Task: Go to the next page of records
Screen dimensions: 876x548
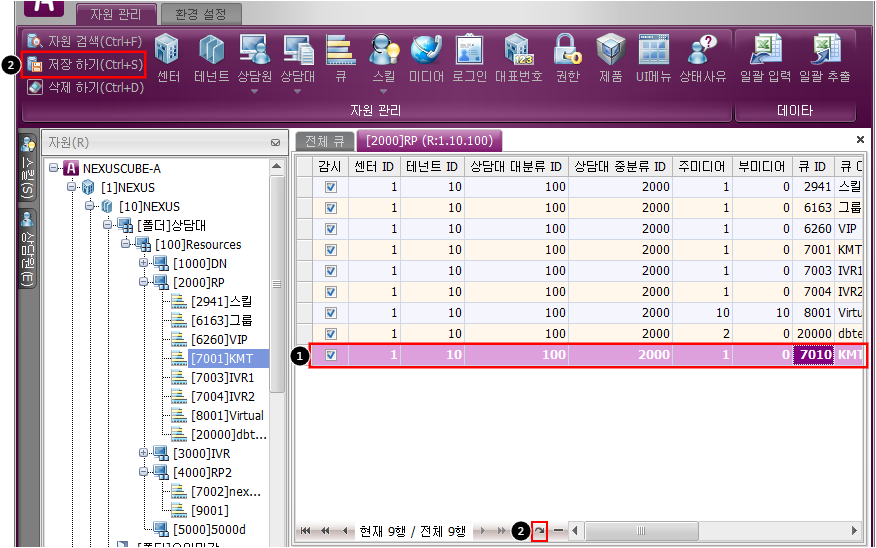Action: pos(501,531)
